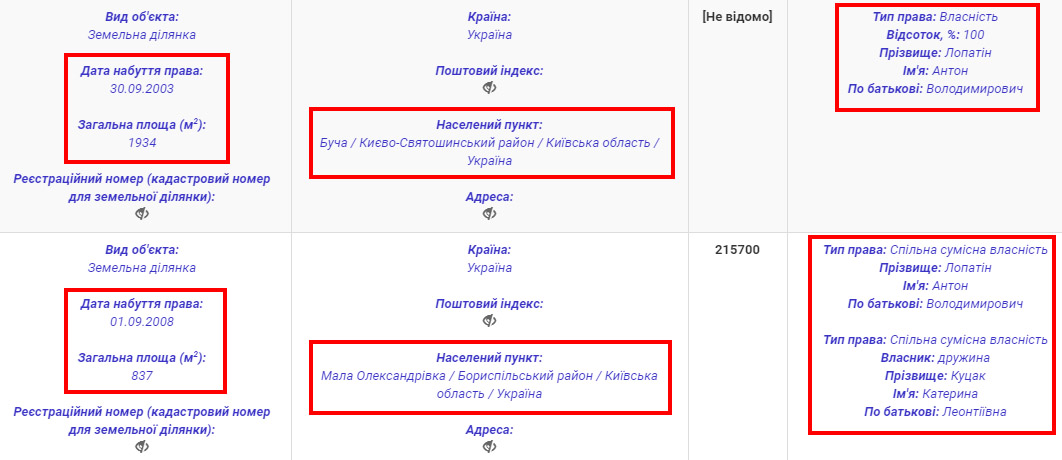The height and width of the screenshot is (460, 1062).
Task: Click hidden-info icon under first row's Адреса
Action: tap(489, 214)
